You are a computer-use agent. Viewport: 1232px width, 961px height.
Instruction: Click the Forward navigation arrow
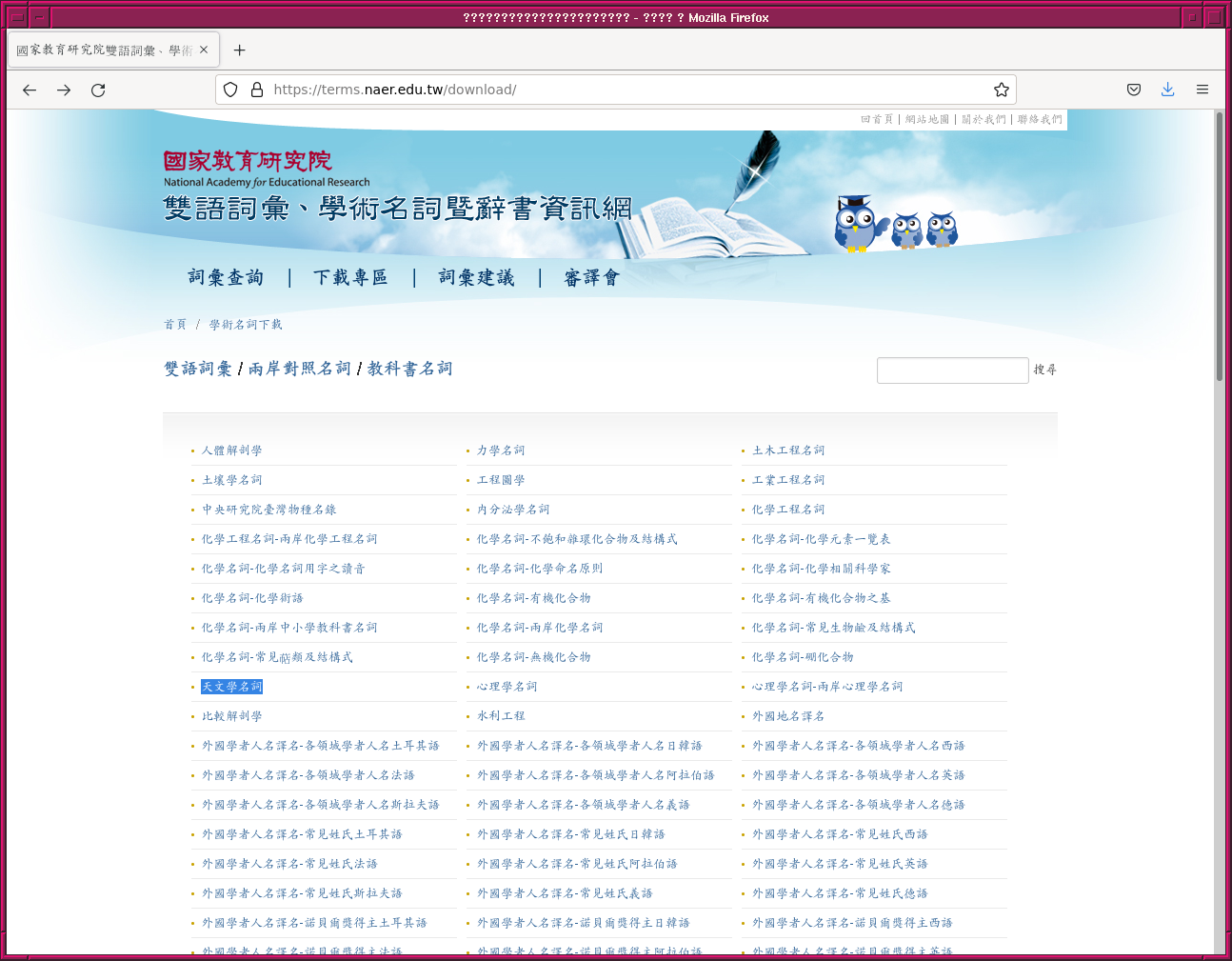point(64,90)
